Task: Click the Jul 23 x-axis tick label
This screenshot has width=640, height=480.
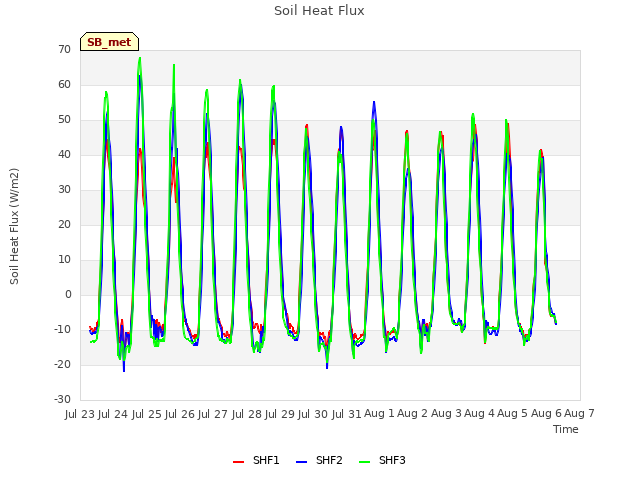Action: [80, 414]
